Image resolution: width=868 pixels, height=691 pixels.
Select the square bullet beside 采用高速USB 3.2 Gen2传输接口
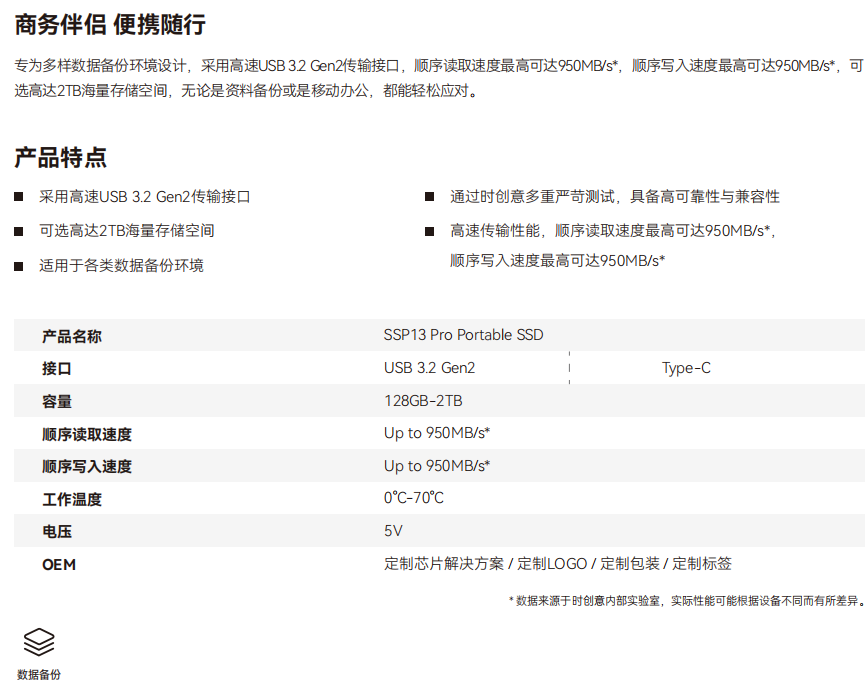pyautogui.click(x=15, y=196)
